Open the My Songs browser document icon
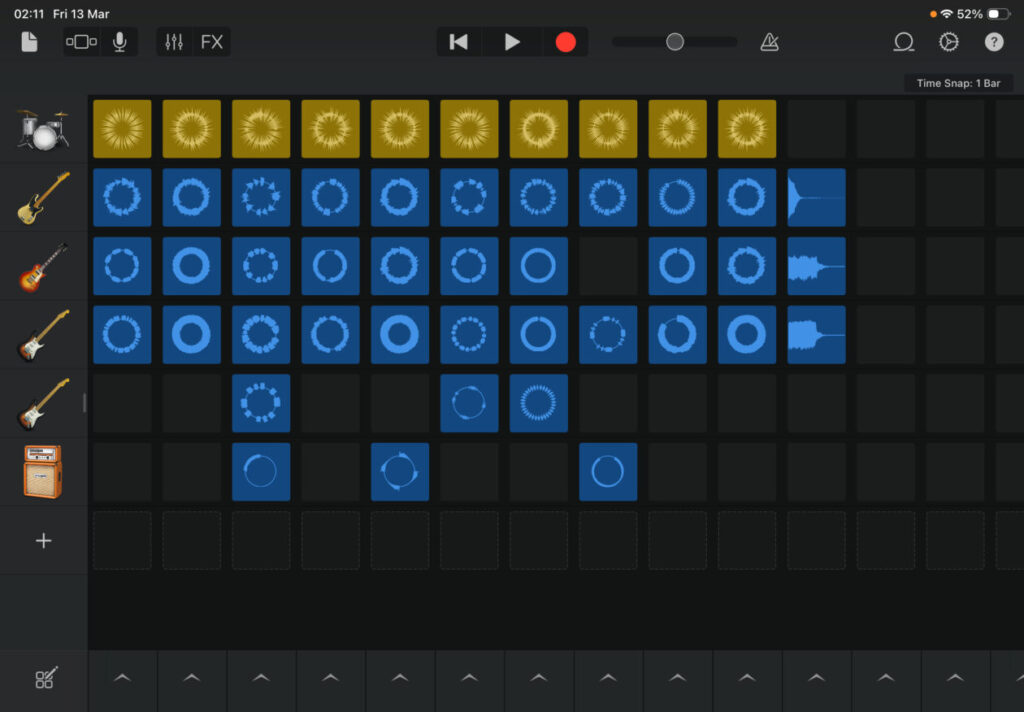Image resolution: width=1024 pixels, height=712 pixels. click(29, 42)
